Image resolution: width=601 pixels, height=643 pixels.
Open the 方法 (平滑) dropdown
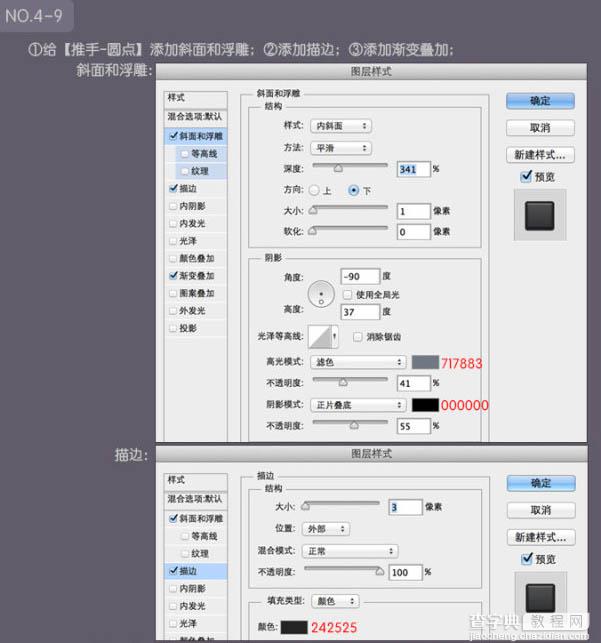point(341,148)
